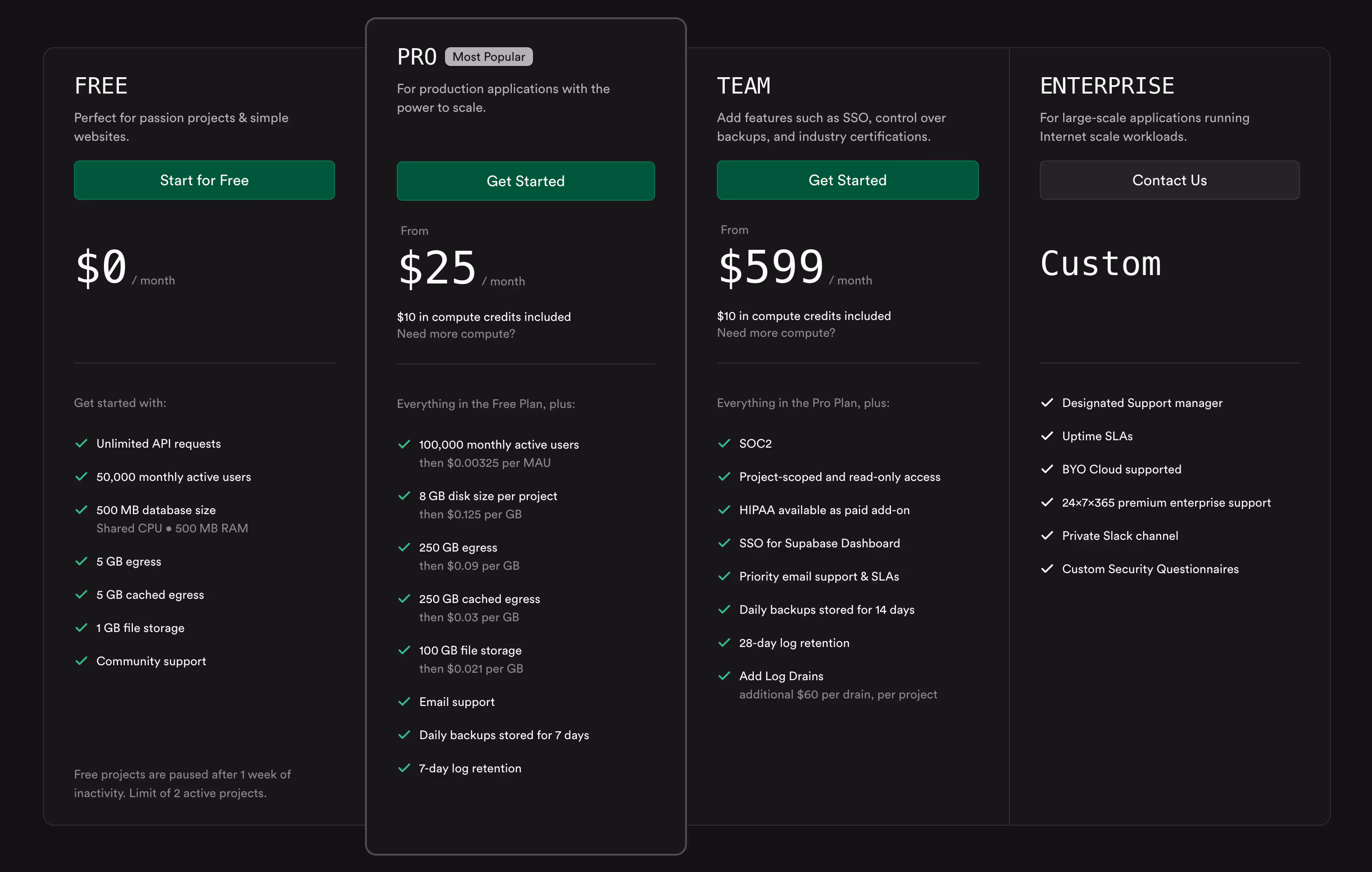
Task: Click the $25 Pro price text
Action: pos(437,268)
